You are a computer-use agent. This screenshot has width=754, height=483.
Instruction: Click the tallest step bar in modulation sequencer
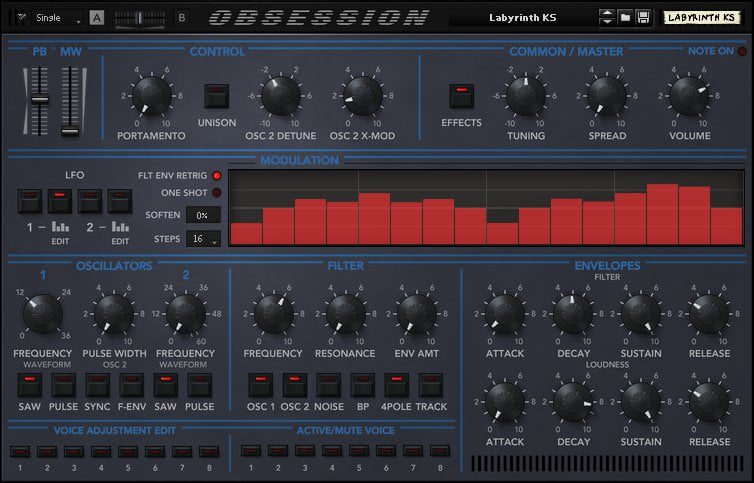click(662, 215)
